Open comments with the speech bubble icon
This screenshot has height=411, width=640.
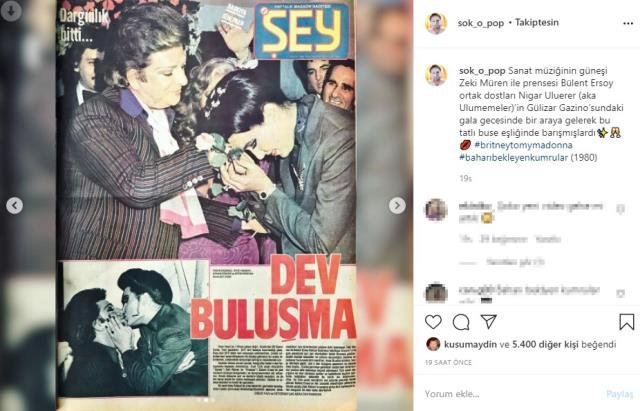pyautogui.click(x=461, y=322)
